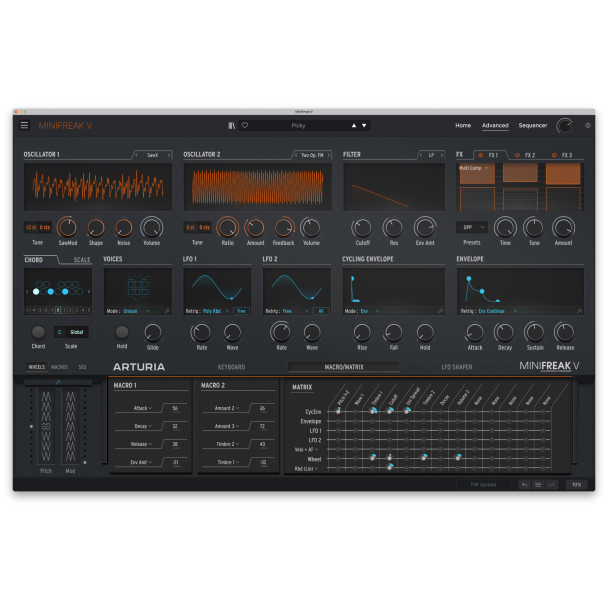The image size is (608, 608).
Task: Click the undo arrow in bottom bar
Action: [523, 484]
